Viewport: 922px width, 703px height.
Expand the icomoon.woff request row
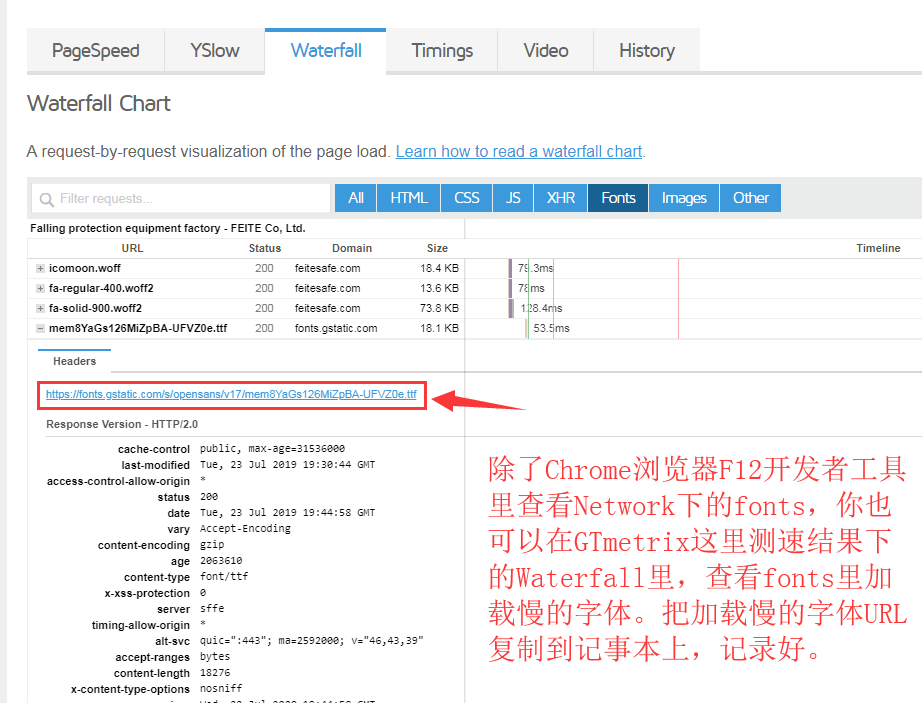40,269
